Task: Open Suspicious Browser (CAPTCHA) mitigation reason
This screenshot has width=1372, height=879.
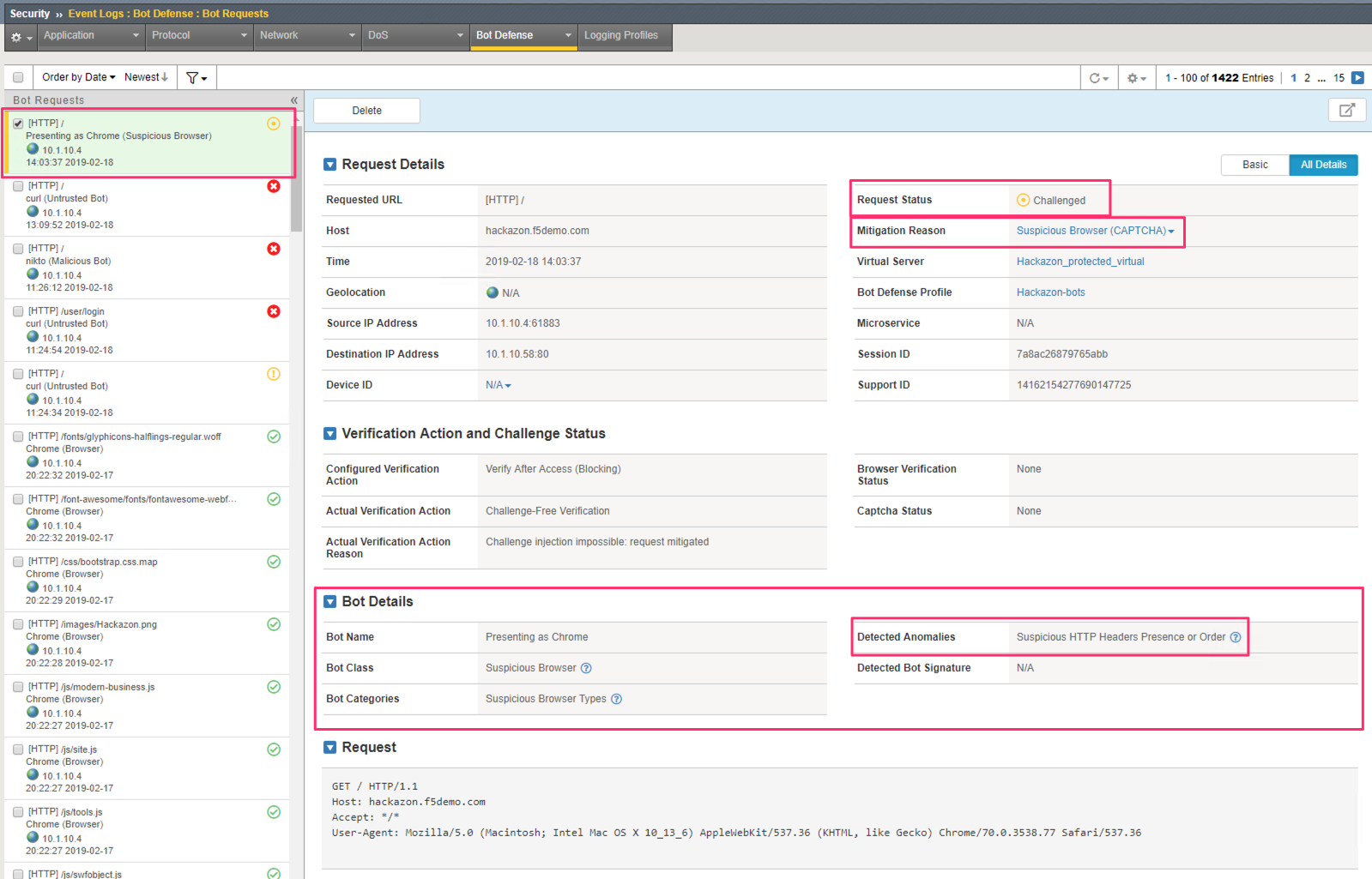Action: (x=1095, y=231)
